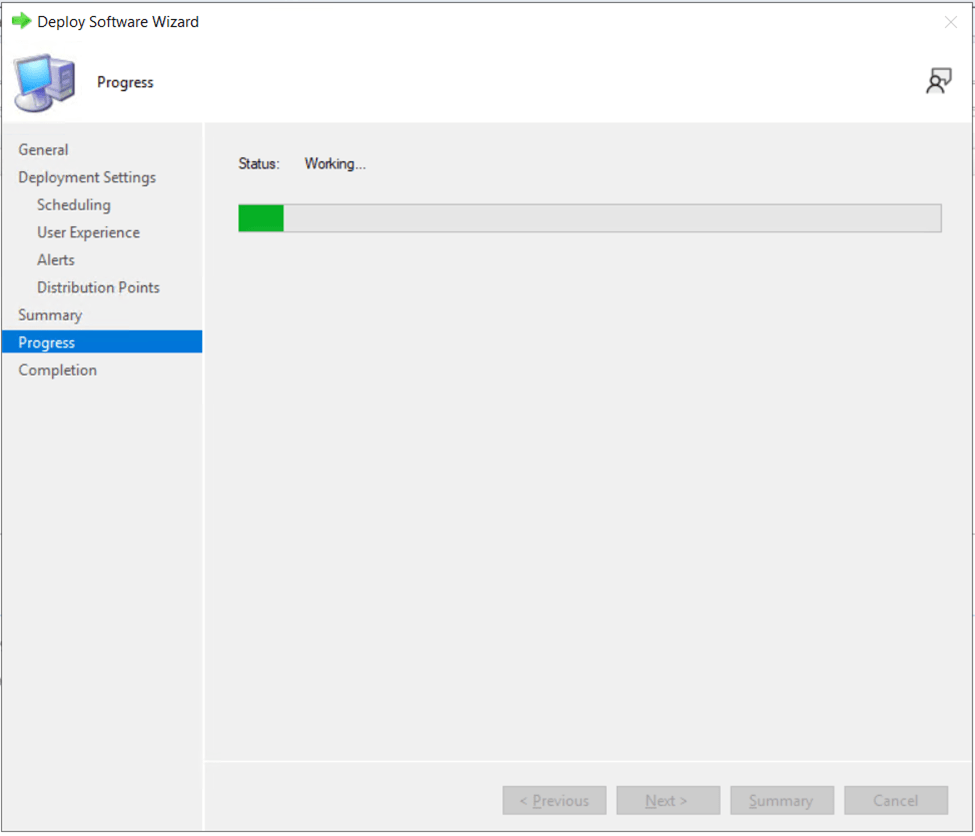Open the Scheduling page in sidebar
The height and width of the screenshot is (836, 975).
[x=74, y=205]
